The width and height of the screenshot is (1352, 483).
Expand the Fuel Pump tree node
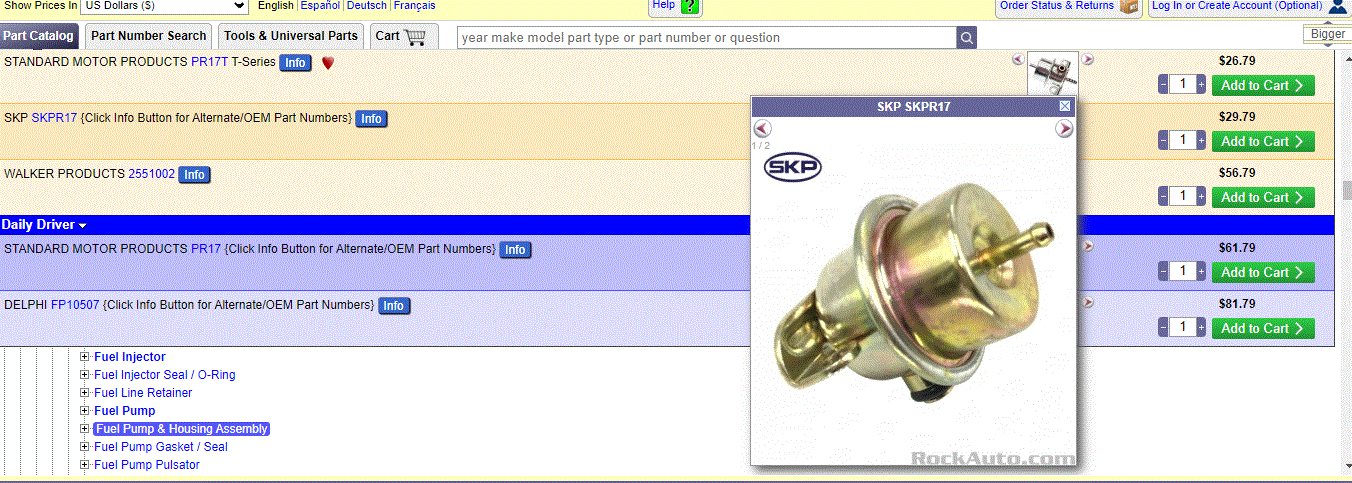coord(85,411)
